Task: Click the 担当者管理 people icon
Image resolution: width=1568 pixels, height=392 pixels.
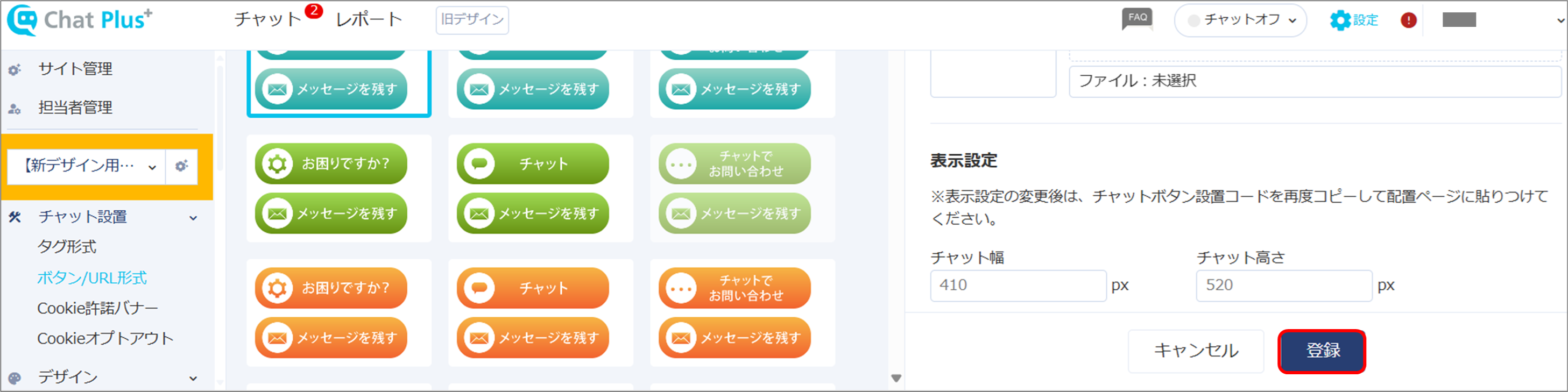Action: pos(15,108)
